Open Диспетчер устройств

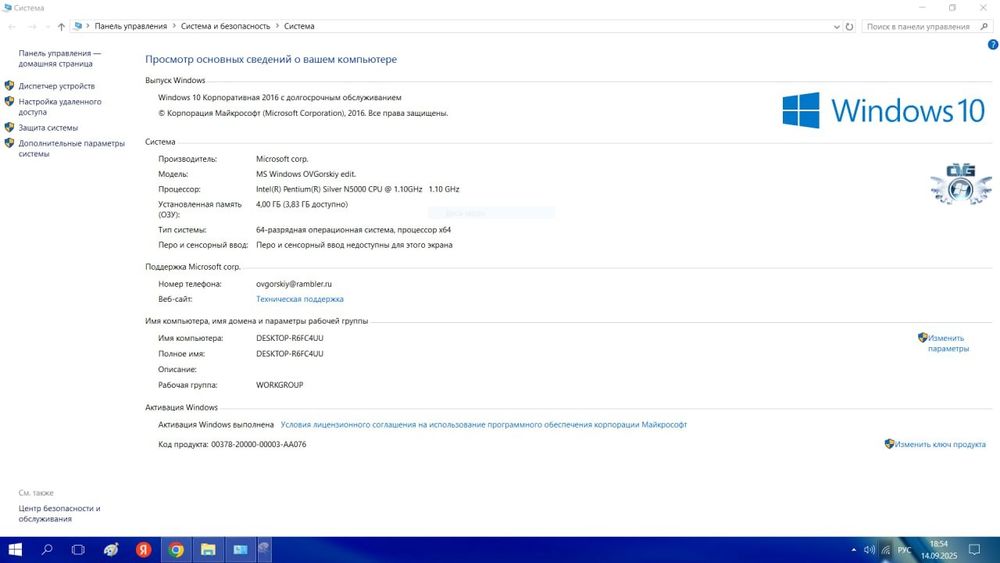coord(57,86)
